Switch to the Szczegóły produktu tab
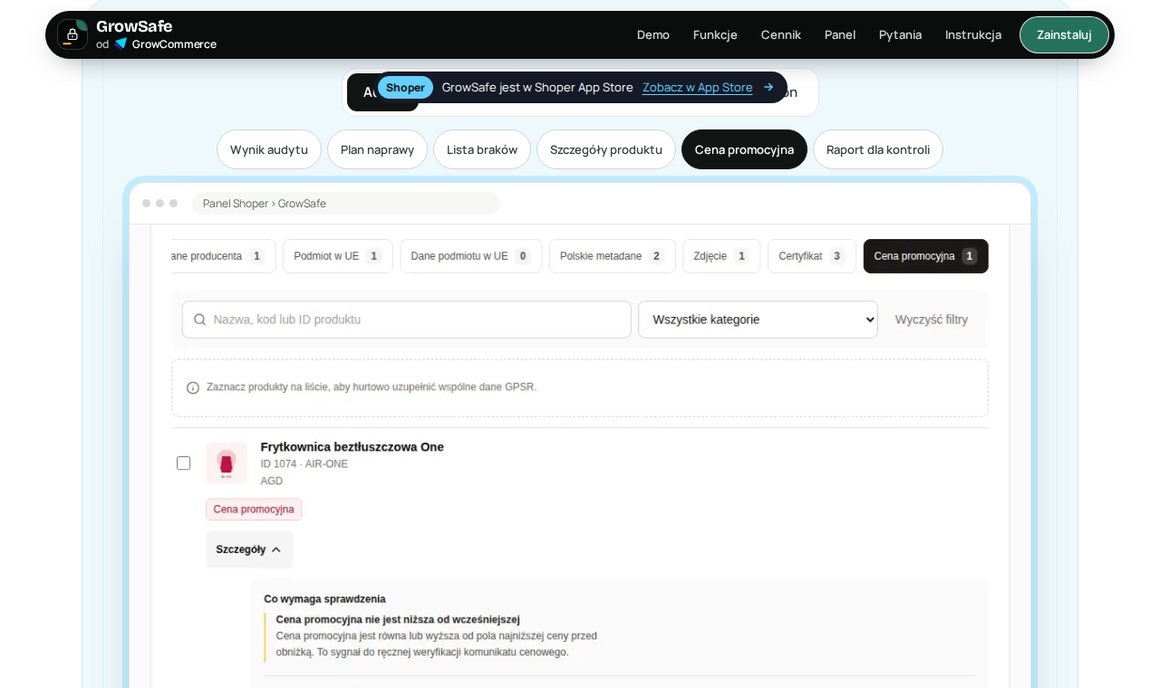This screenshot has width=1160, height=688. (x=606, y=149)
